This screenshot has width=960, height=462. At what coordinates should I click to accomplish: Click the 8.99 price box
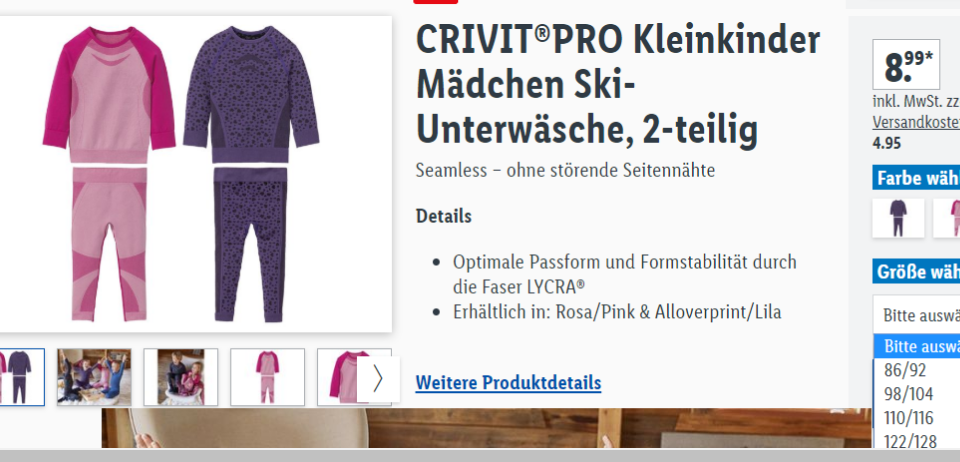pyautogui.click(x=906, y=64)
